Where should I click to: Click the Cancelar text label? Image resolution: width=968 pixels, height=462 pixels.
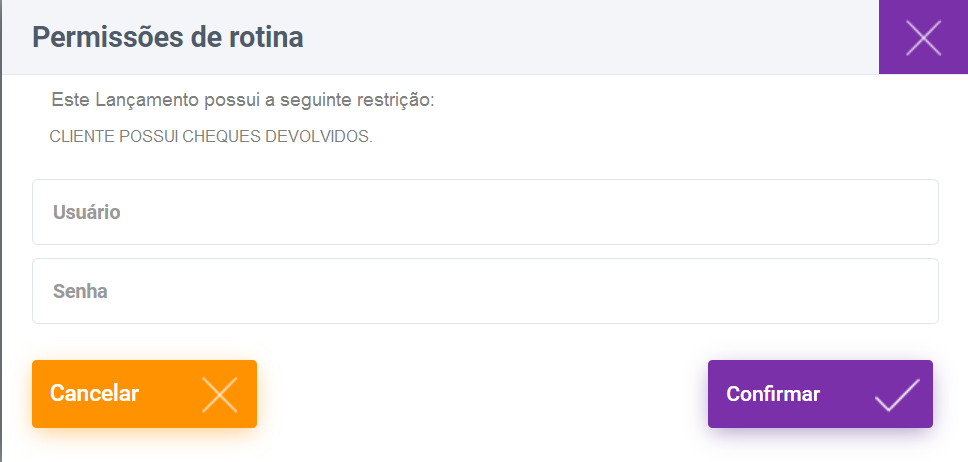click(94, 394)
